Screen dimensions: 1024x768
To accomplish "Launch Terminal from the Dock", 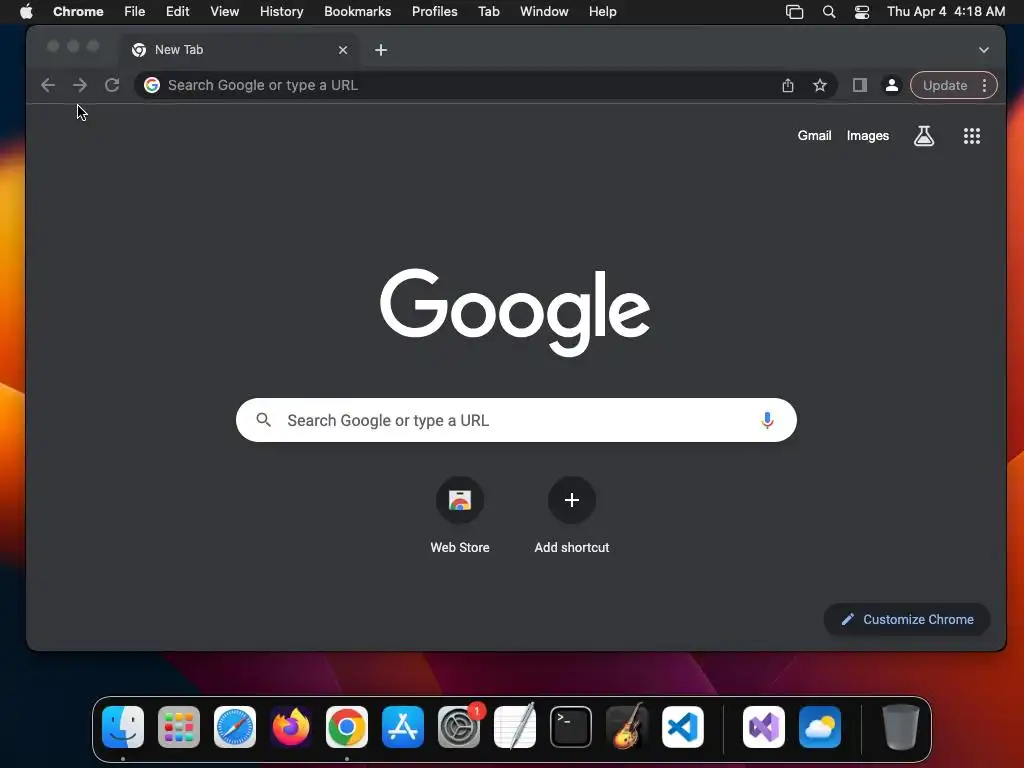I will 571,727.
